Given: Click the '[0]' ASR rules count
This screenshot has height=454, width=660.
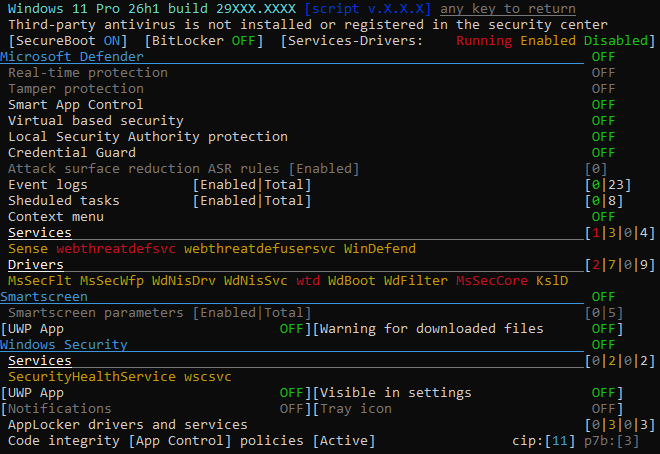Looking at the screenshot, I should pyautogui.click(x=596, y=168).
